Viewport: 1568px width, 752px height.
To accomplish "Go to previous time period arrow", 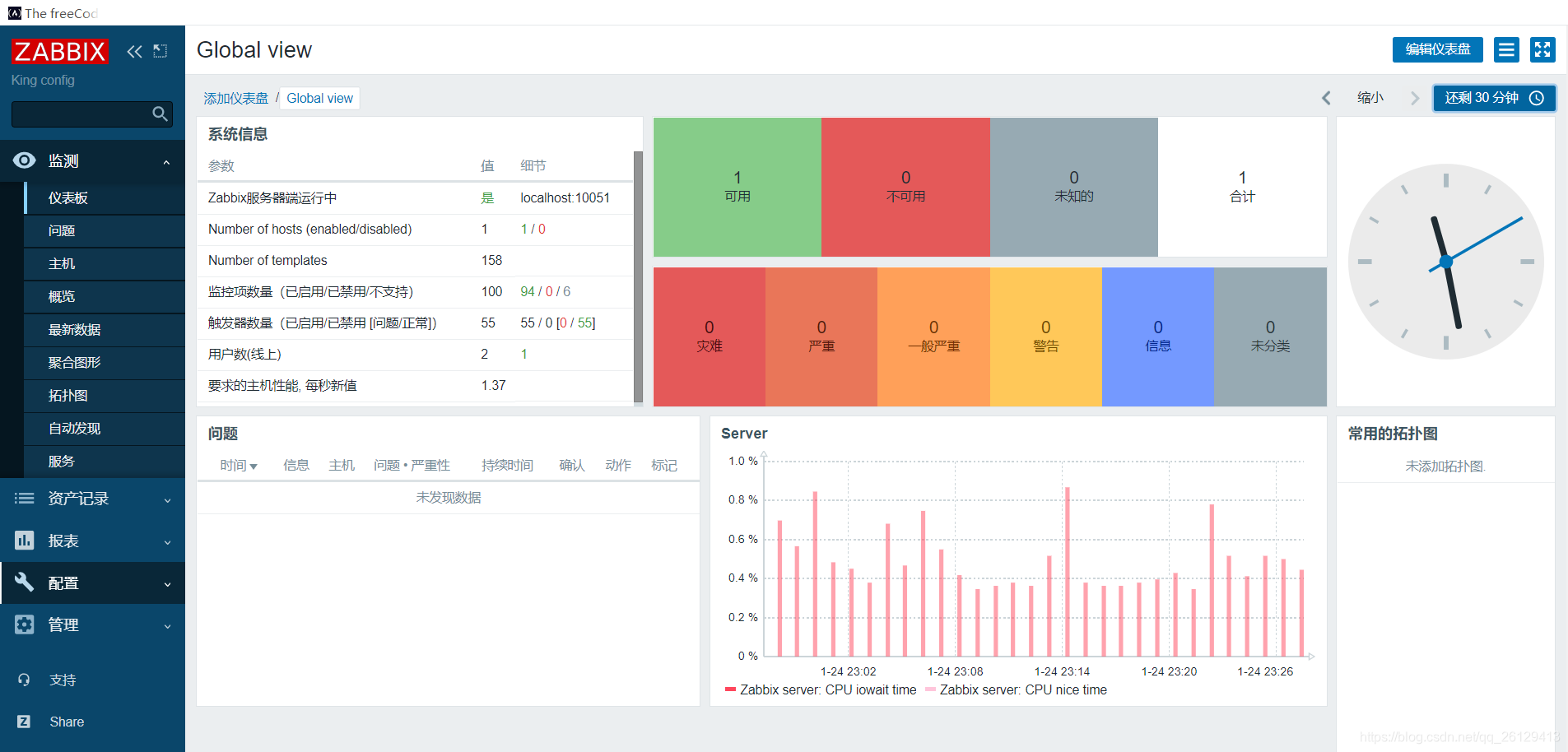I will point(1326,98).
